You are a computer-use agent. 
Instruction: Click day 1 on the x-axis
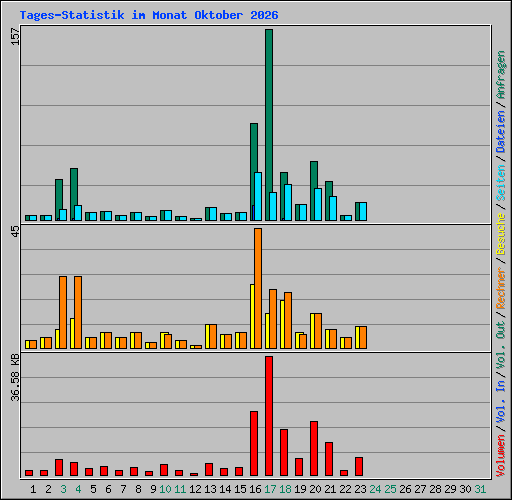click(x=33, y=489)
